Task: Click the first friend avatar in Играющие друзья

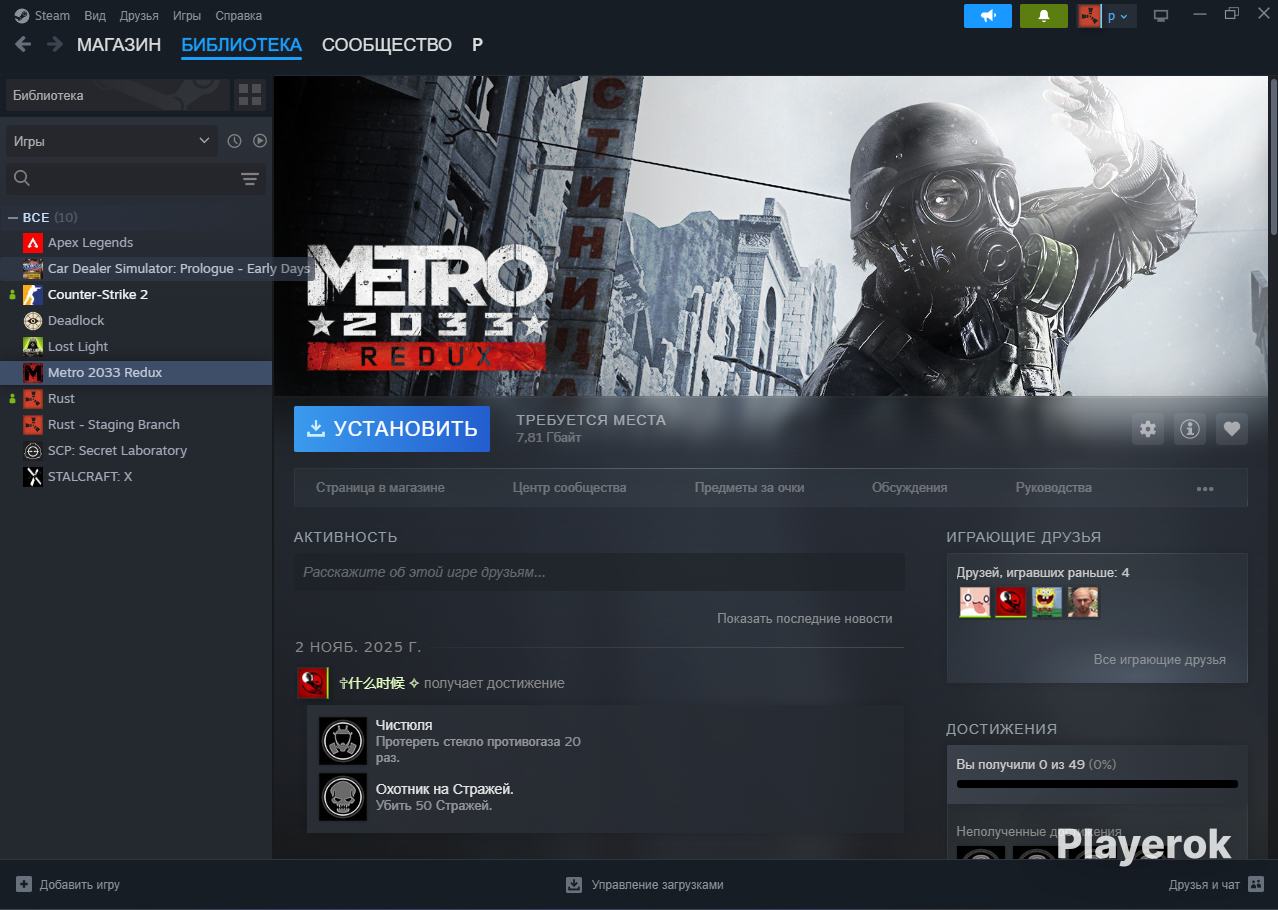Action: tap(975, 602)
